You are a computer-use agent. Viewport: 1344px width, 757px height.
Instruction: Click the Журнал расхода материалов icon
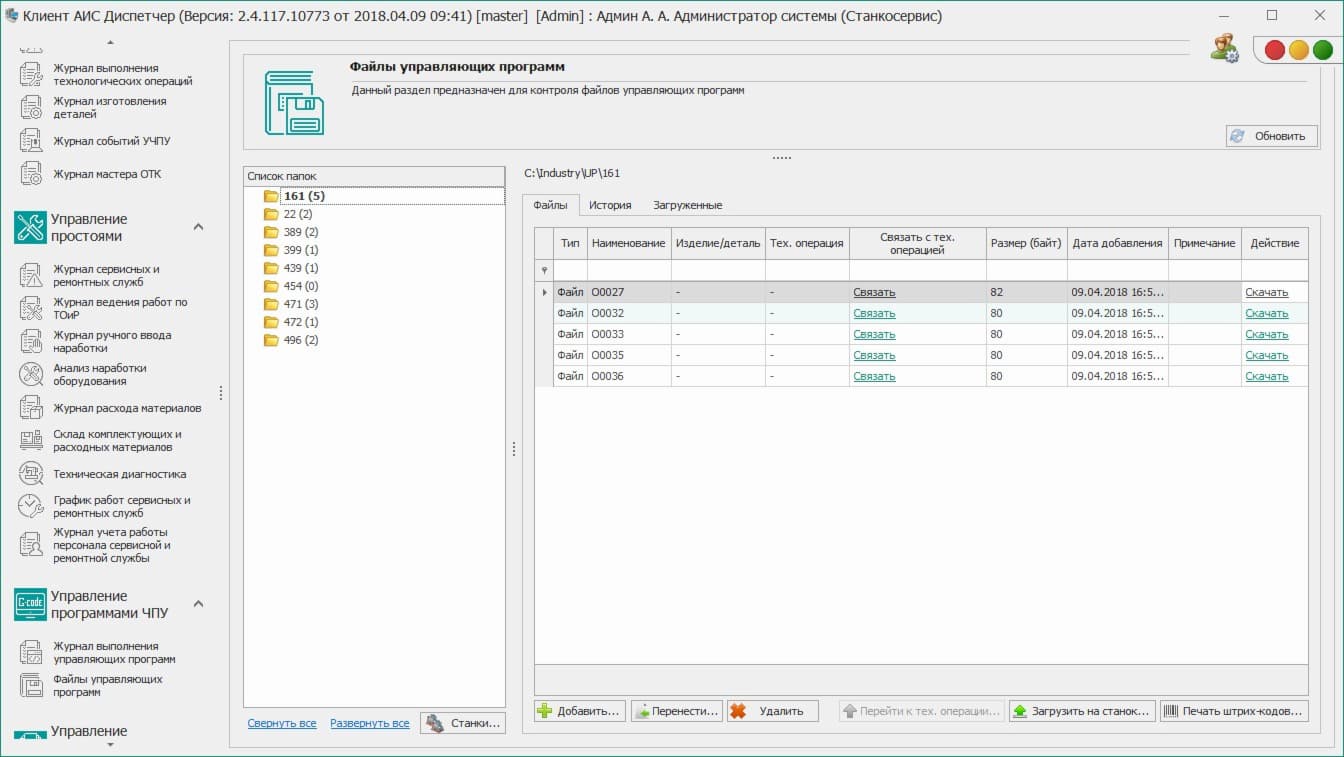click(x=31, y=408)
